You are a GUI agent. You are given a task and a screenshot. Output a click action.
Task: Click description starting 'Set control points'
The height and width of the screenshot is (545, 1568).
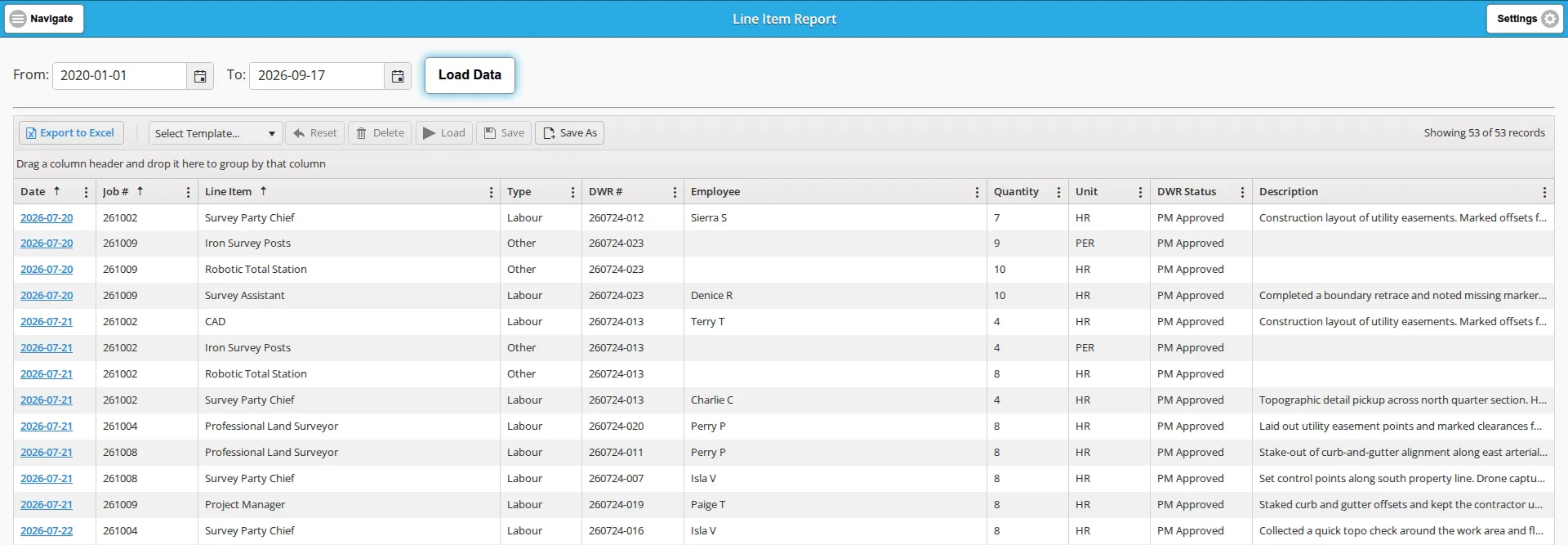coord(1403,479)
